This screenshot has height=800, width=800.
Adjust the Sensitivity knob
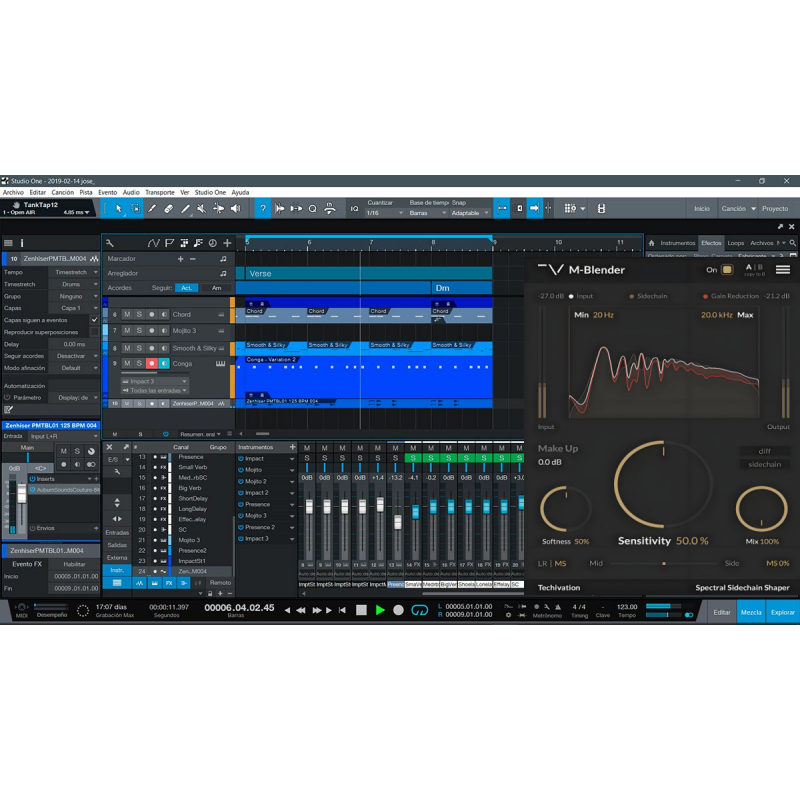click(x=663, y=484)
